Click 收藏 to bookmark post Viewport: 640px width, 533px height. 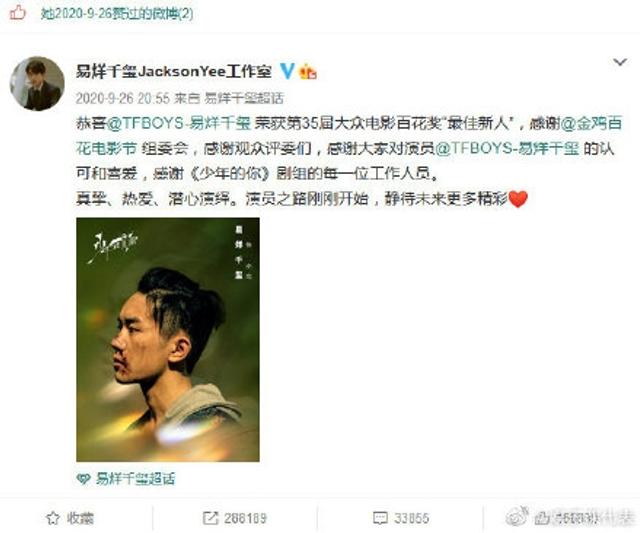click(x=80, y=518)
